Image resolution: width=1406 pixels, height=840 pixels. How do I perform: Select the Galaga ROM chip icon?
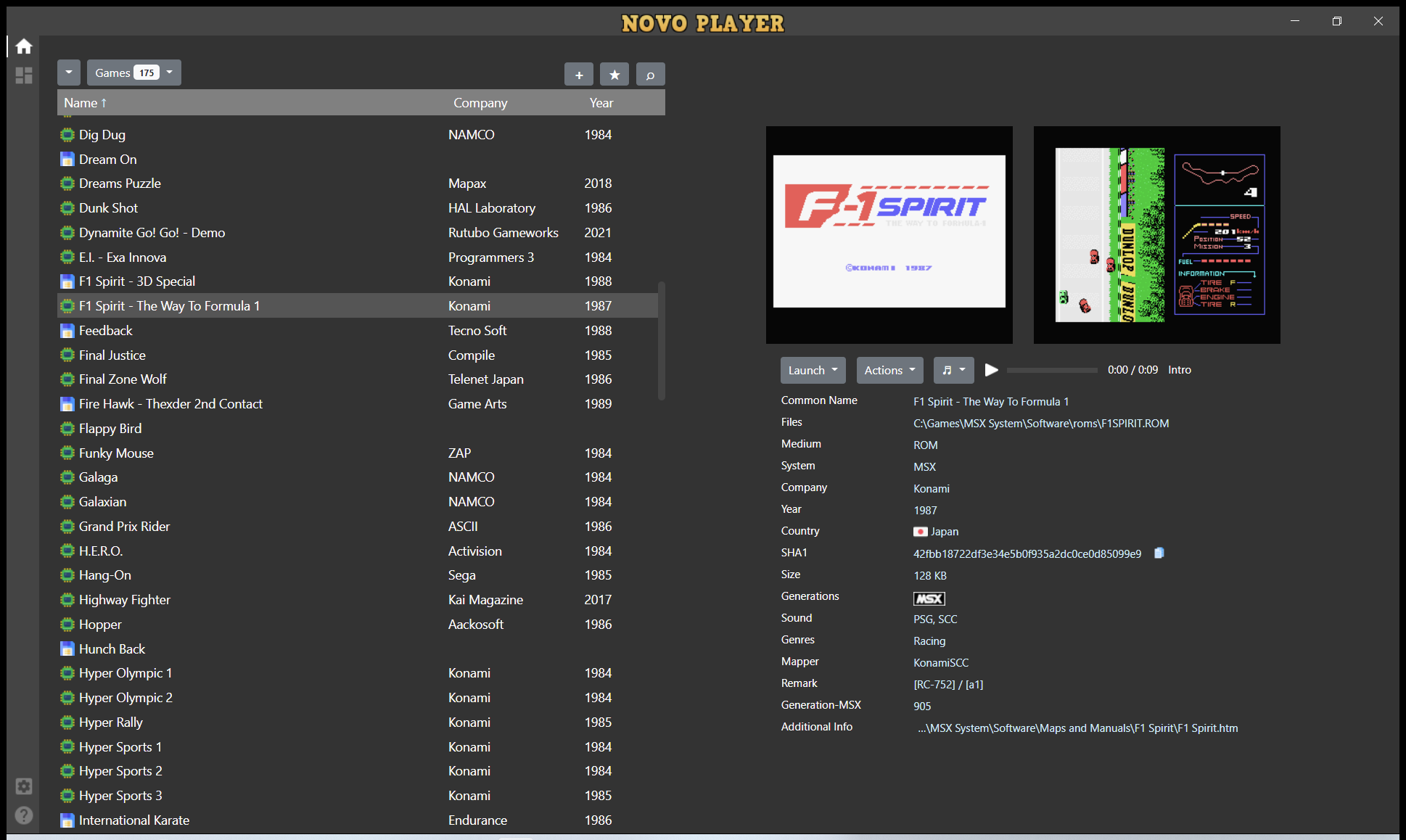tap(67, 477)
